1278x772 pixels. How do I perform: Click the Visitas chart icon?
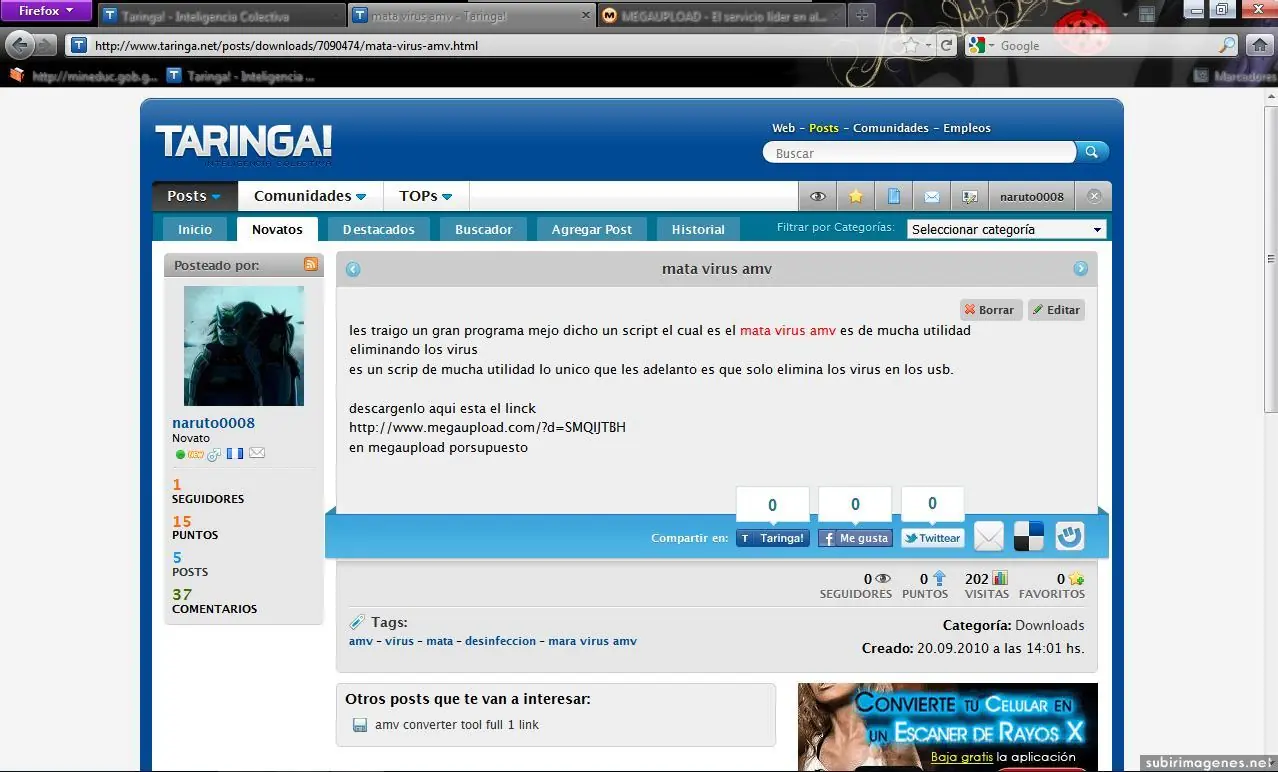pyautogui.click(x=1000, y=578)
